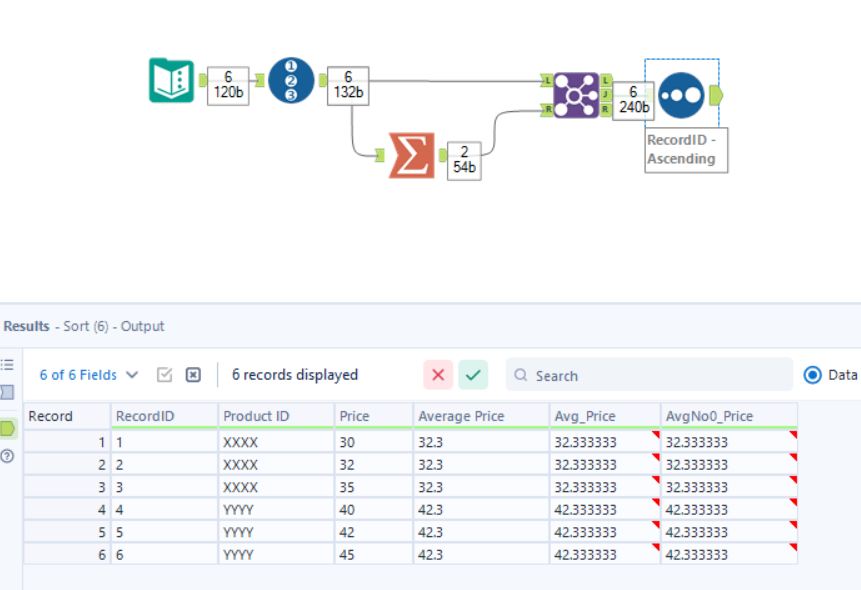
Task: Select the Record ID tool
Action: pyautogui.click(x=290, y=80)
